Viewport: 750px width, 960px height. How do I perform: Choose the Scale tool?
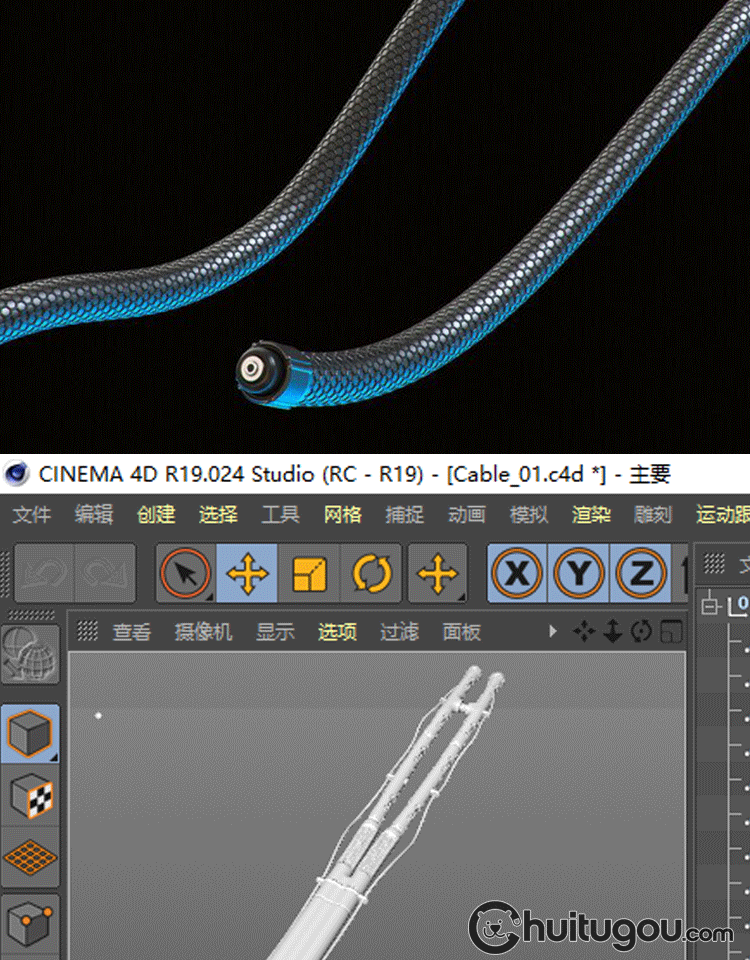[310, 574]
